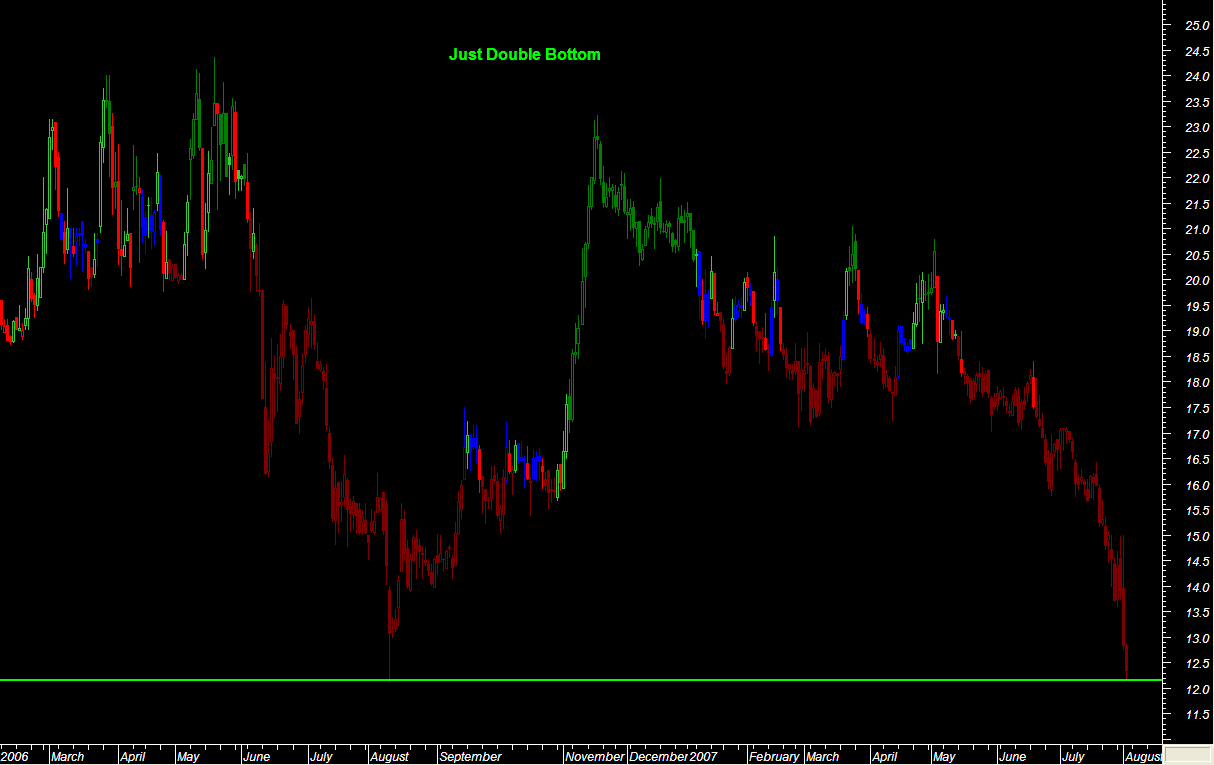The image size is (1214, 765).
Task: Select the February label on time axis
Action: (x=774, y=757)
